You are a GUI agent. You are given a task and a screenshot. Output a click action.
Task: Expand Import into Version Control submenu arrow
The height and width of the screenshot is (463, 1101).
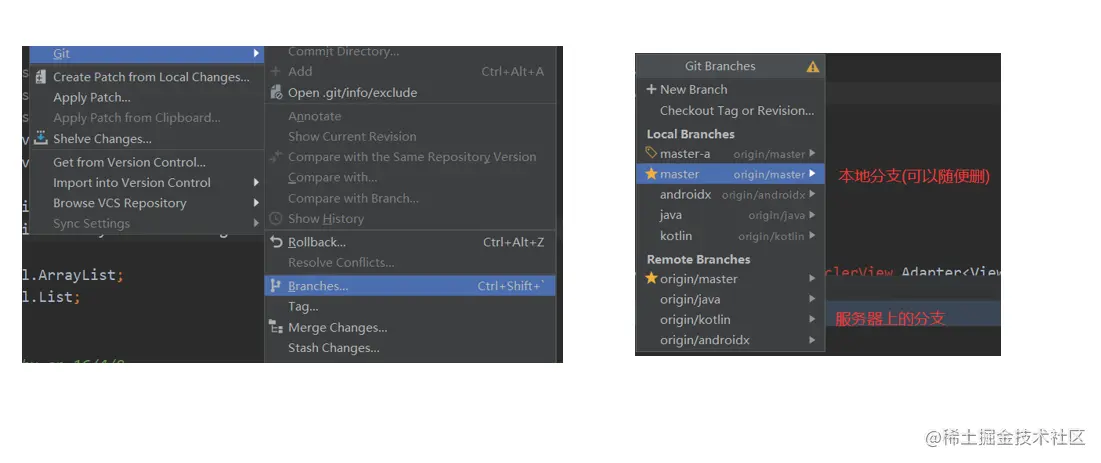pyautogui.click(x=256, y=183)
